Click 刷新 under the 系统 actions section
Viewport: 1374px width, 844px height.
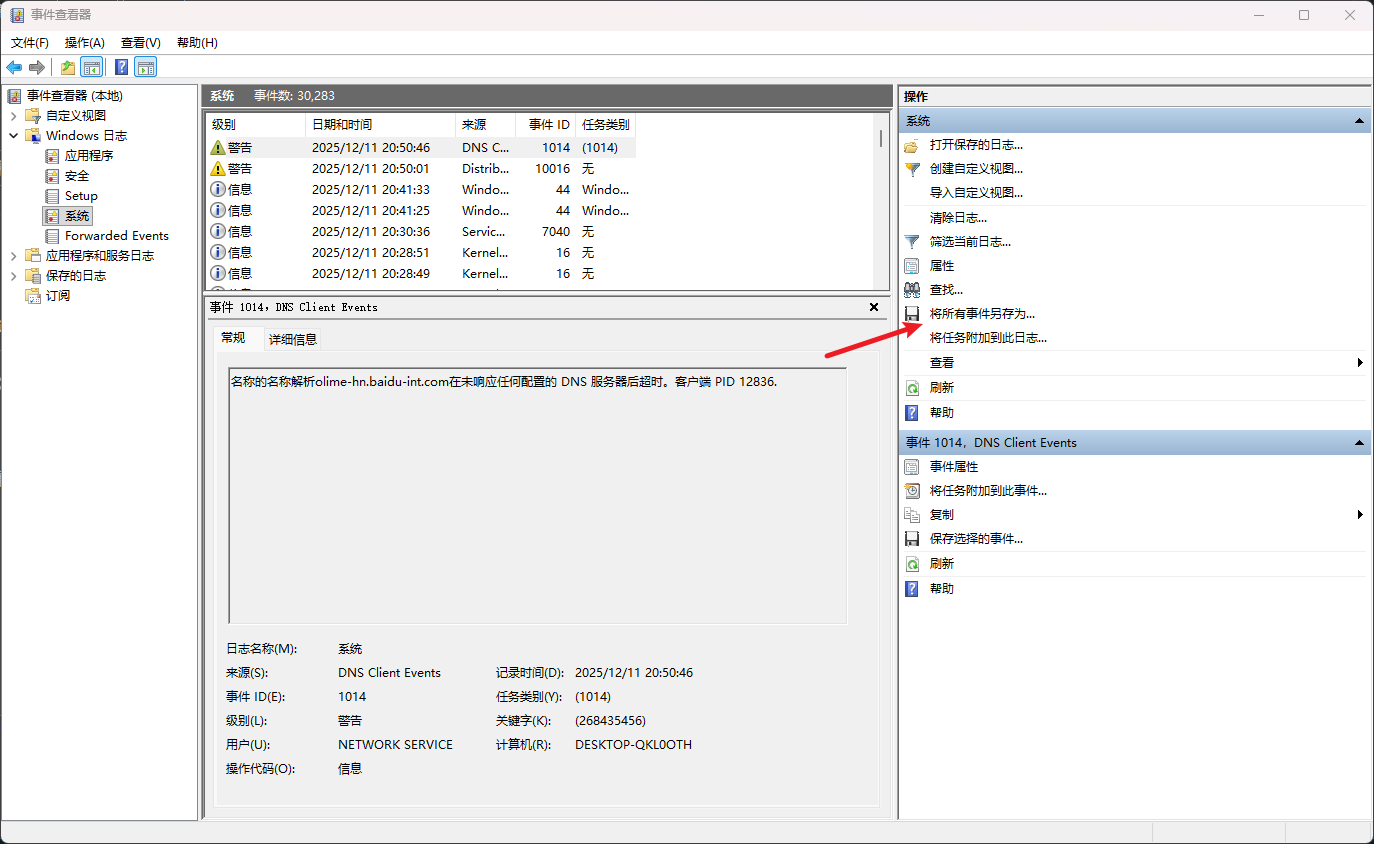point(942,387)
